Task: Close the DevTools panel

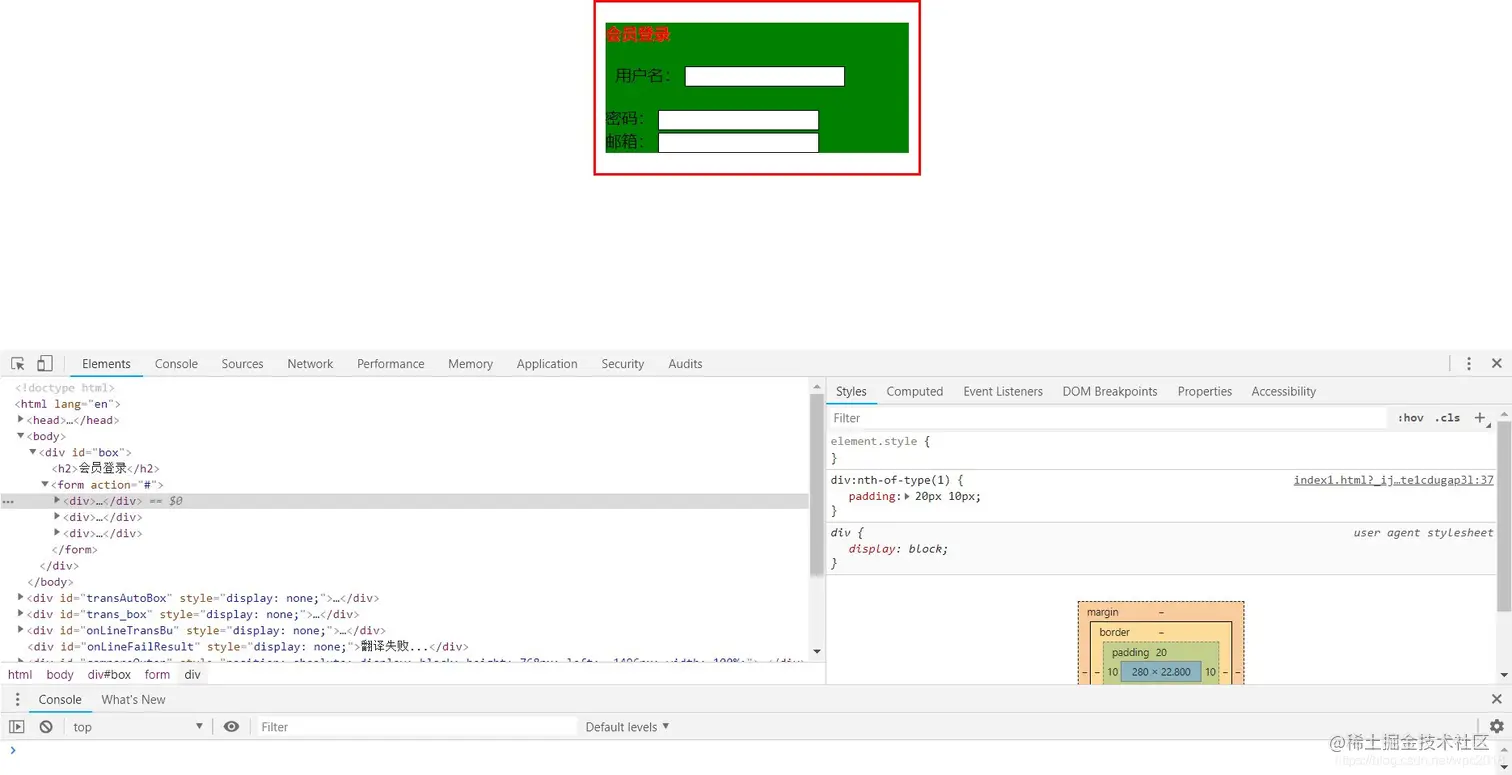Action: point(1496,364)
